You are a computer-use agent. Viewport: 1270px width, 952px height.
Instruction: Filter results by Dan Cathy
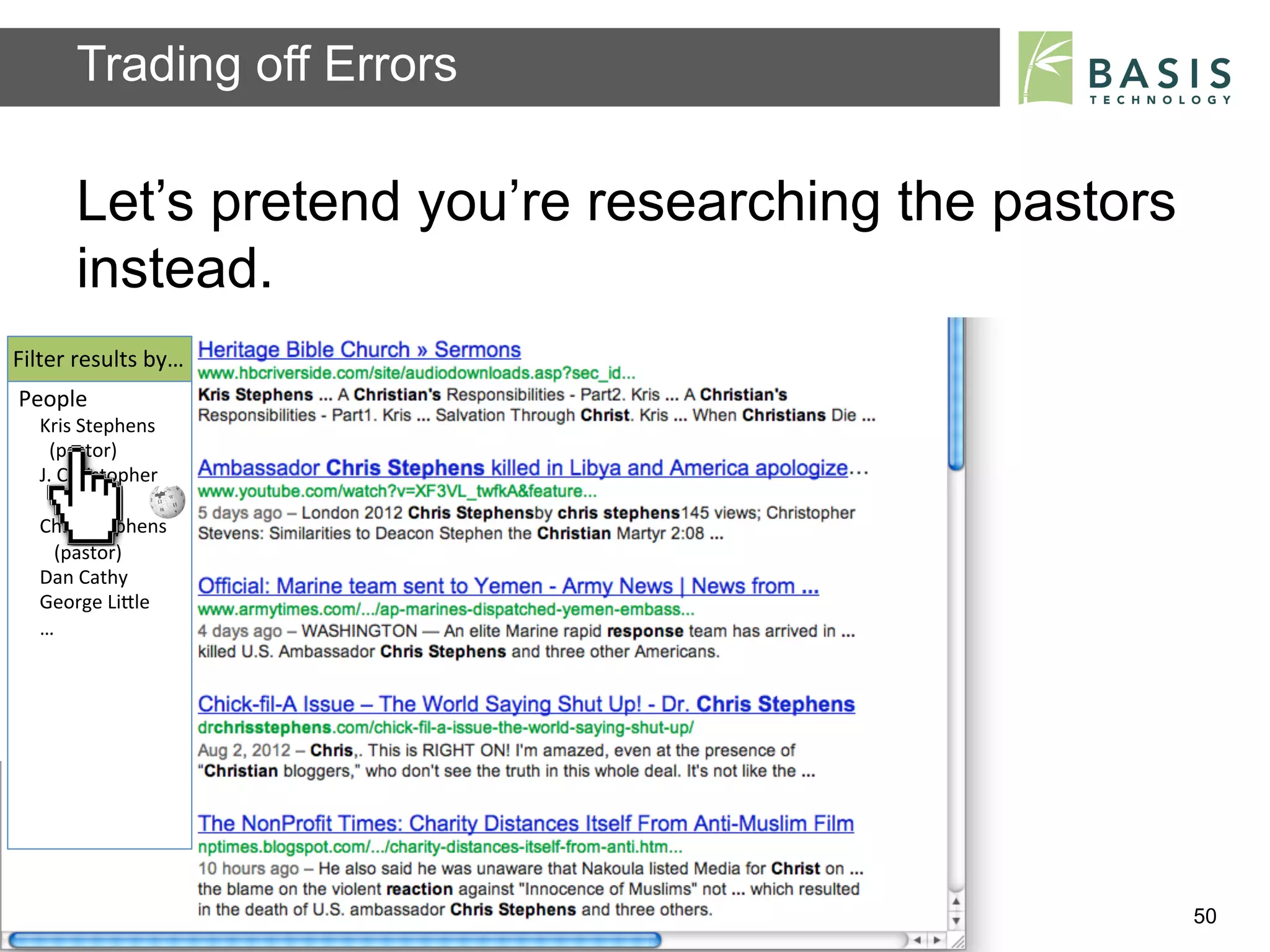tap(84, 577)
